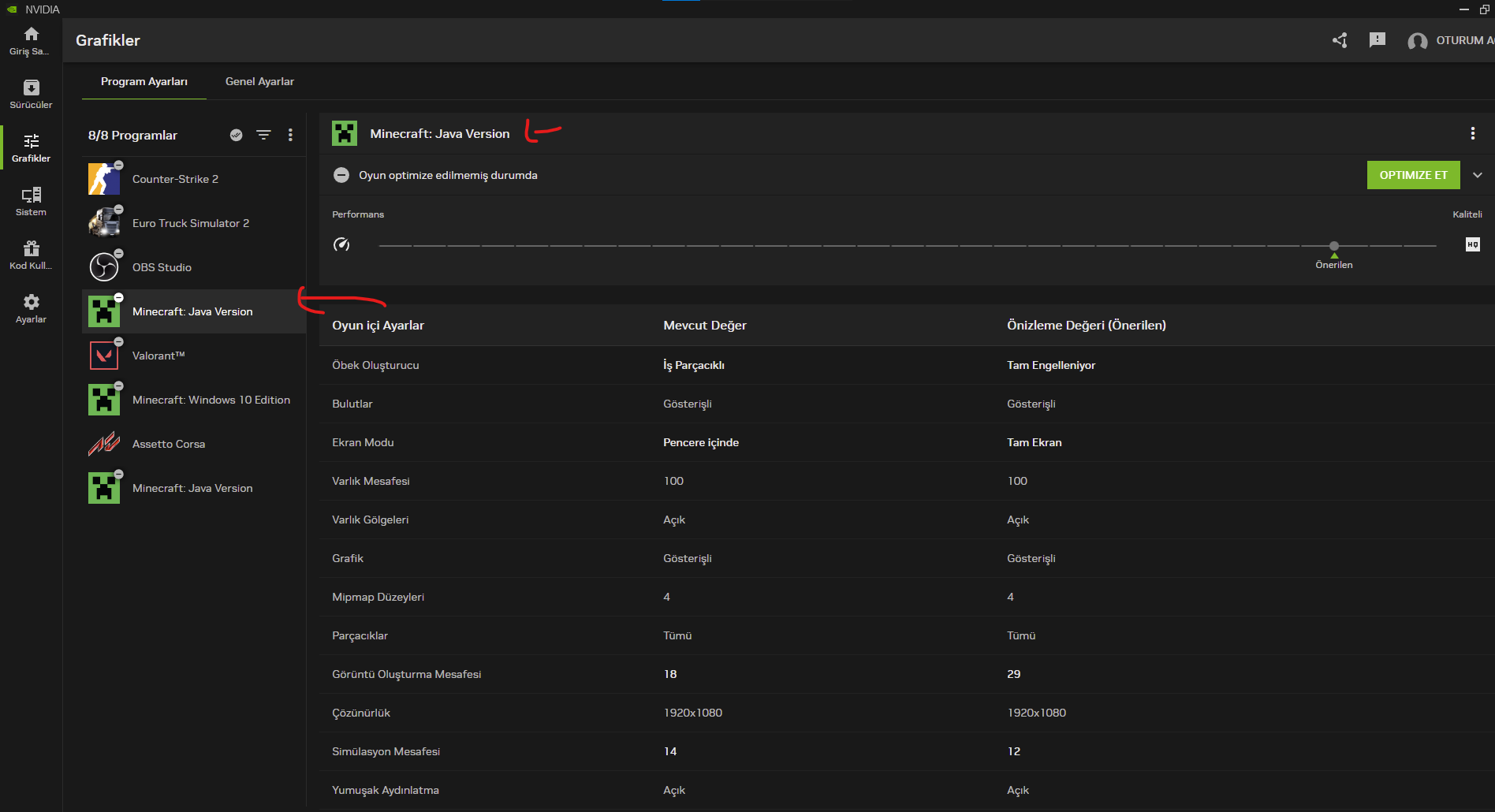The height and width of the screenshot is (812, 1495).
Task: Click the Varlık Gölgeleri setting name
Action: [x=370, y=520]
